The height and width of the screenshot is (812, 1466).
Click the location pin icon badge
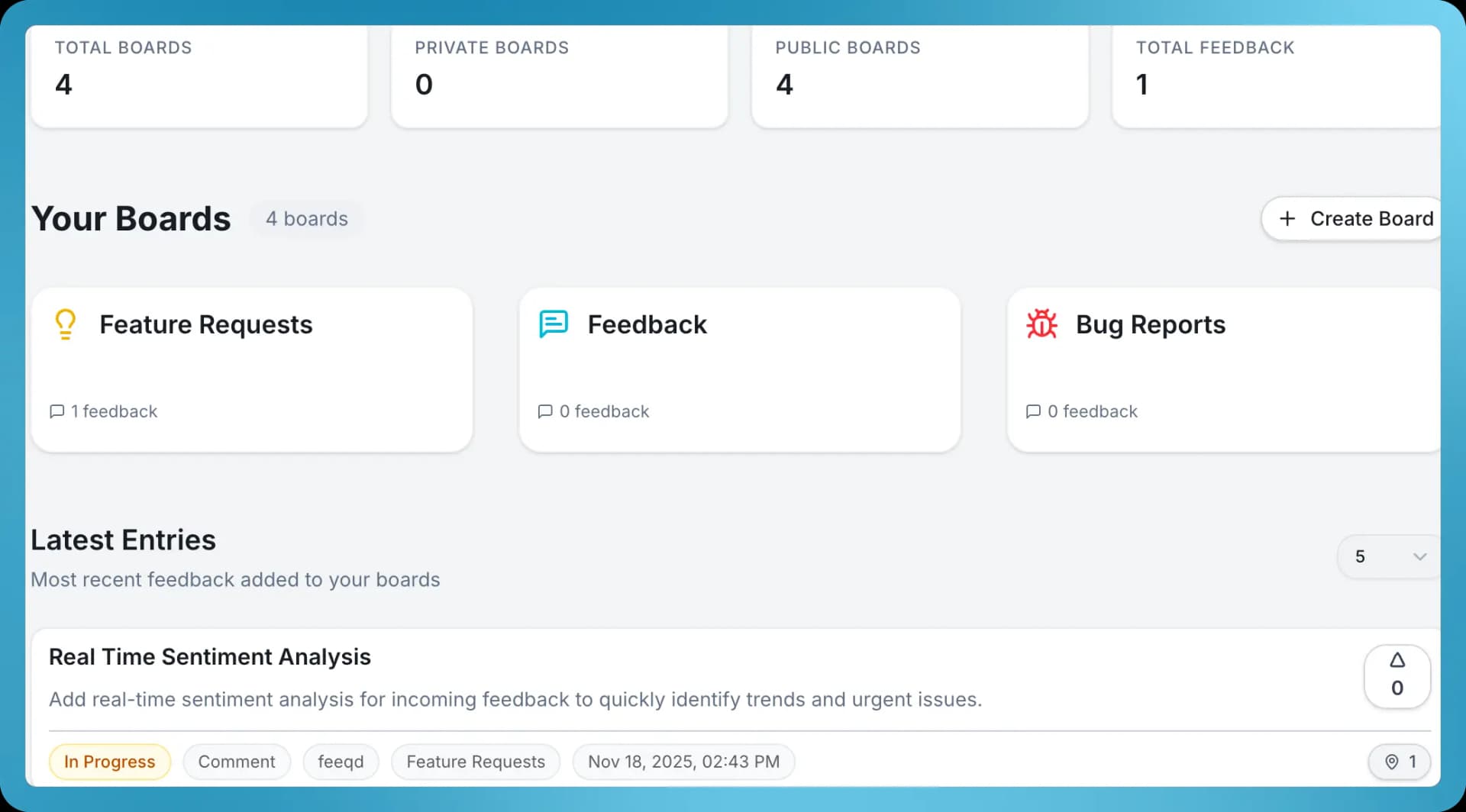tap(1392, 762)
